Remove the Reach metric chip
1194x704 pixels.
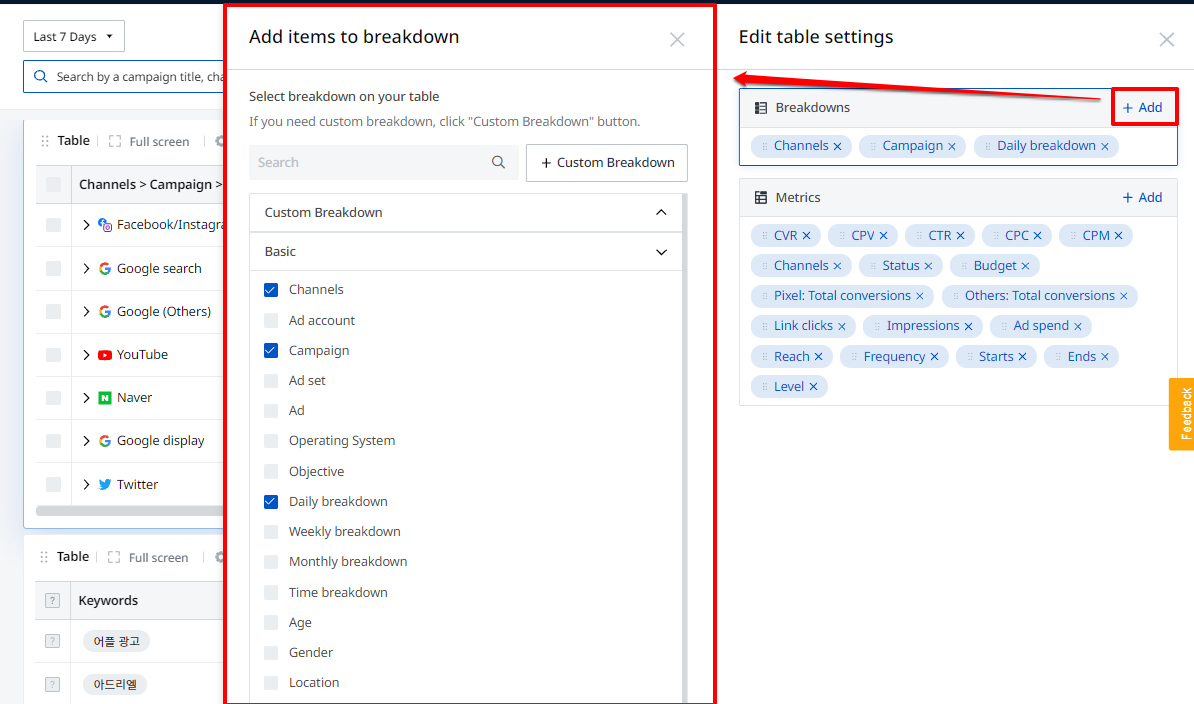[x=819, y=357]
